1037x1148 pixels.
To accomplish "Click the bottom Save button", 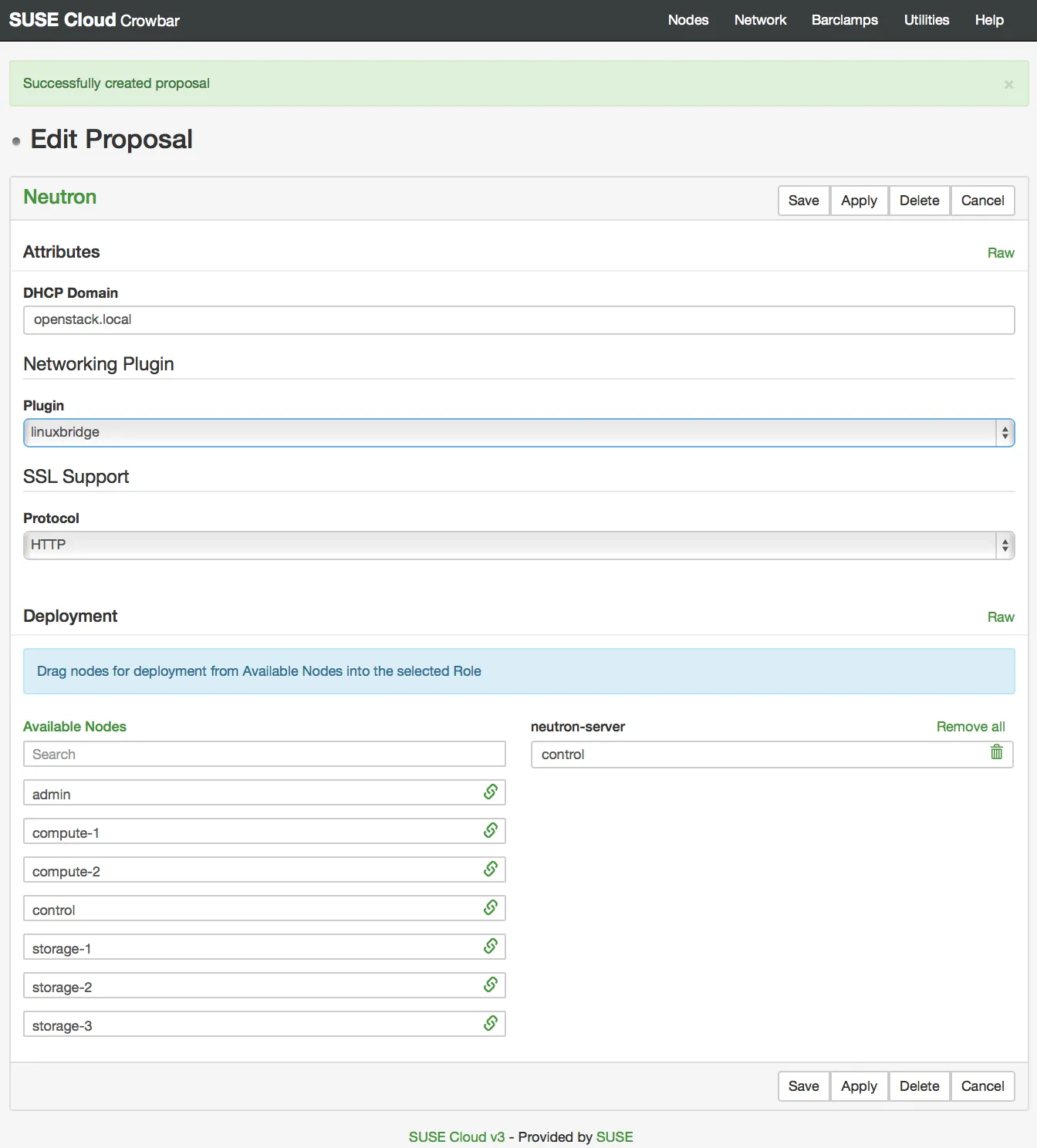I will 803,1086.
